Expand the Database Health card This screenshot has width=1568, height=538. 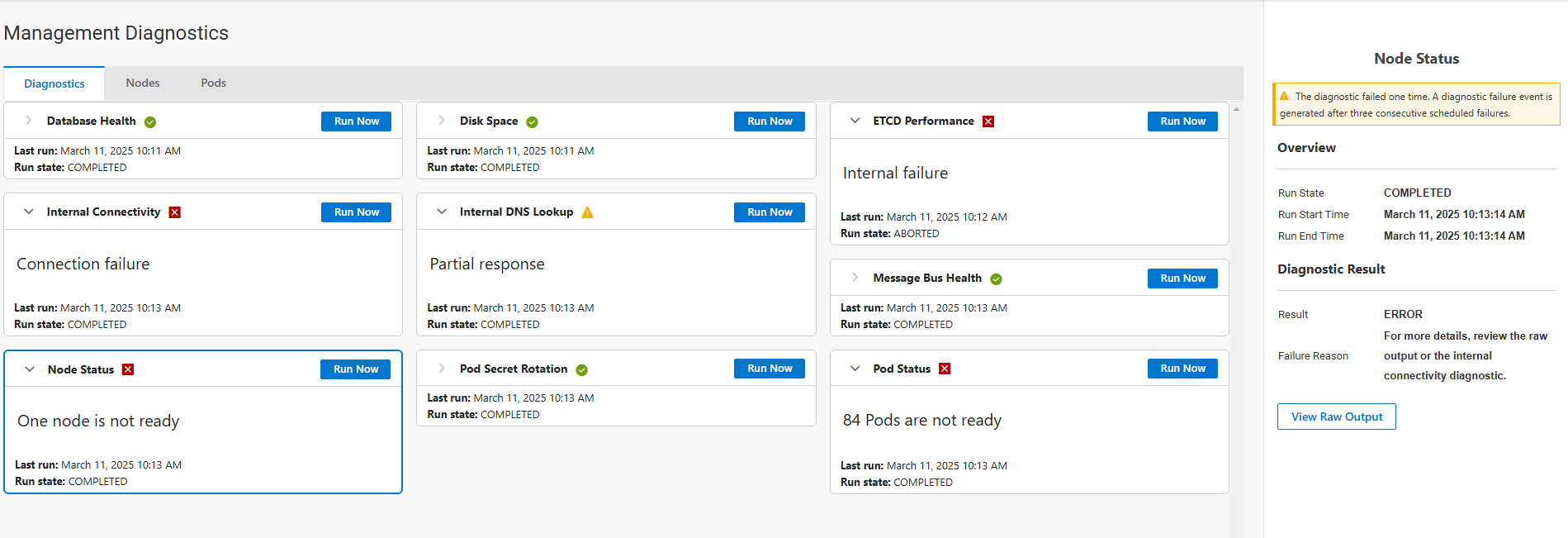[x=29, y=121]
